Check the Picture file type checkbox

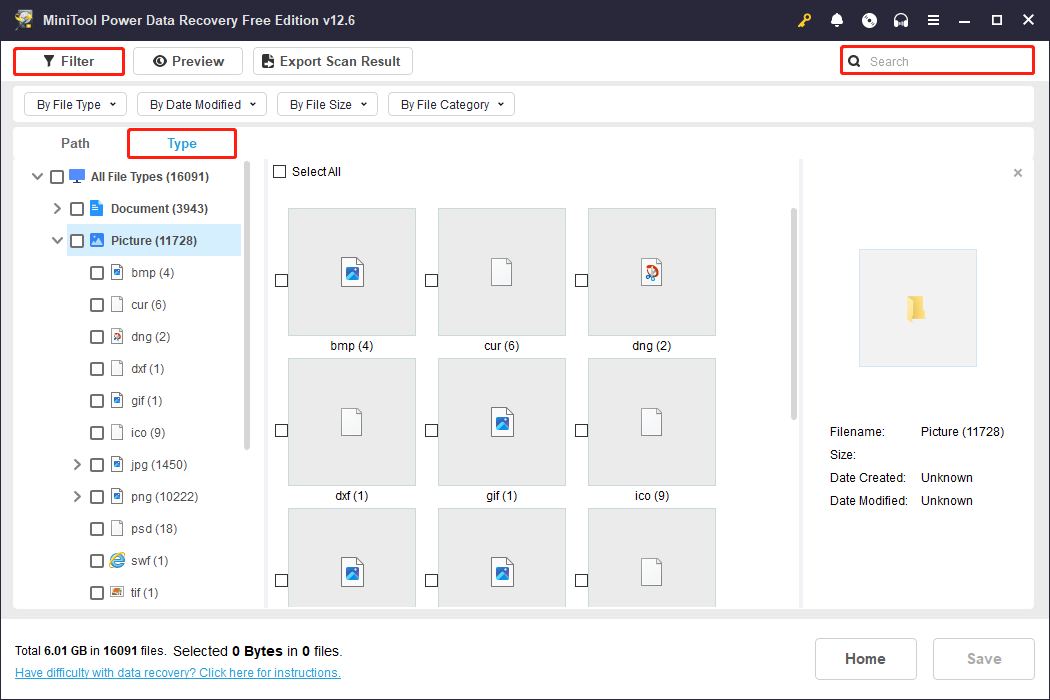pyautogui.click(x=77, y=240)
